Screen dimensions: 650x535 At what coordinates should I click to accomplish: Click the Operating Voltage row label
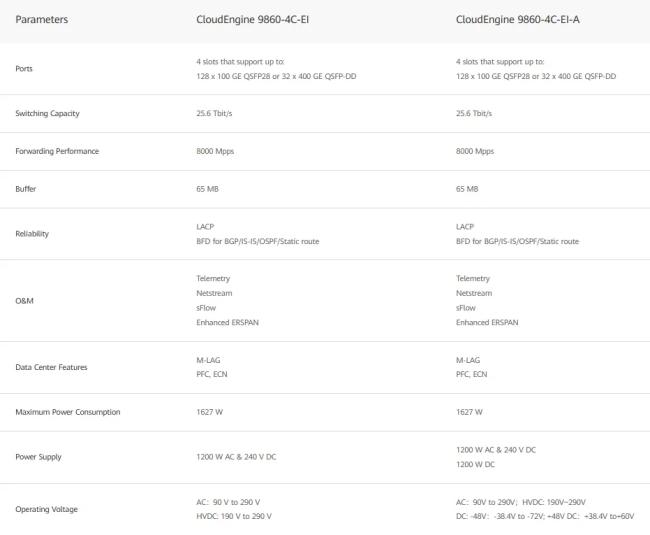coord(45,509)
